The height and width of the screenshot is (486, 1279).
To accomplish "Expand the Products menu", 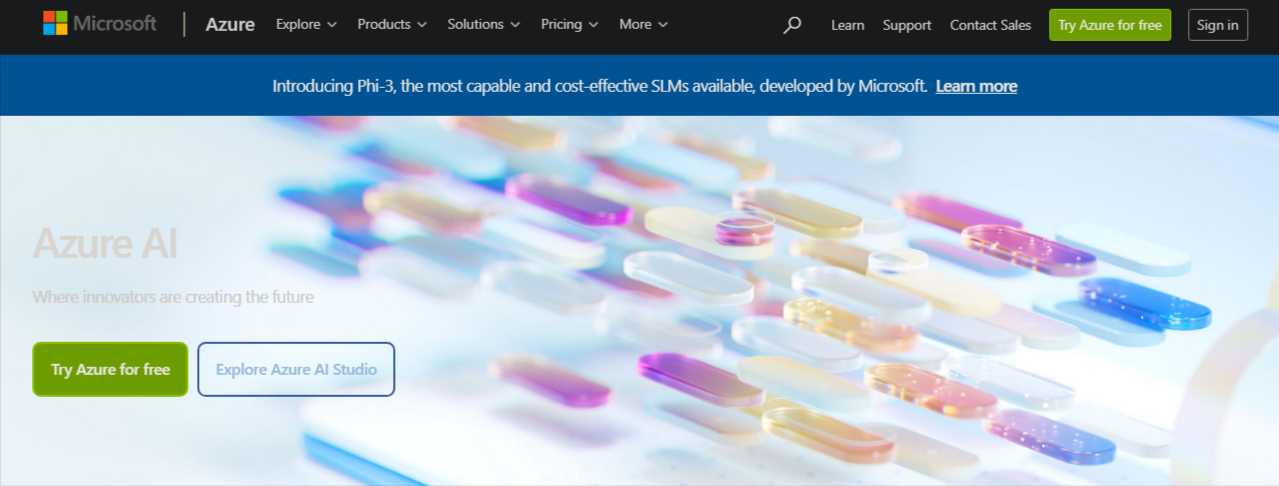I will 392,24.
